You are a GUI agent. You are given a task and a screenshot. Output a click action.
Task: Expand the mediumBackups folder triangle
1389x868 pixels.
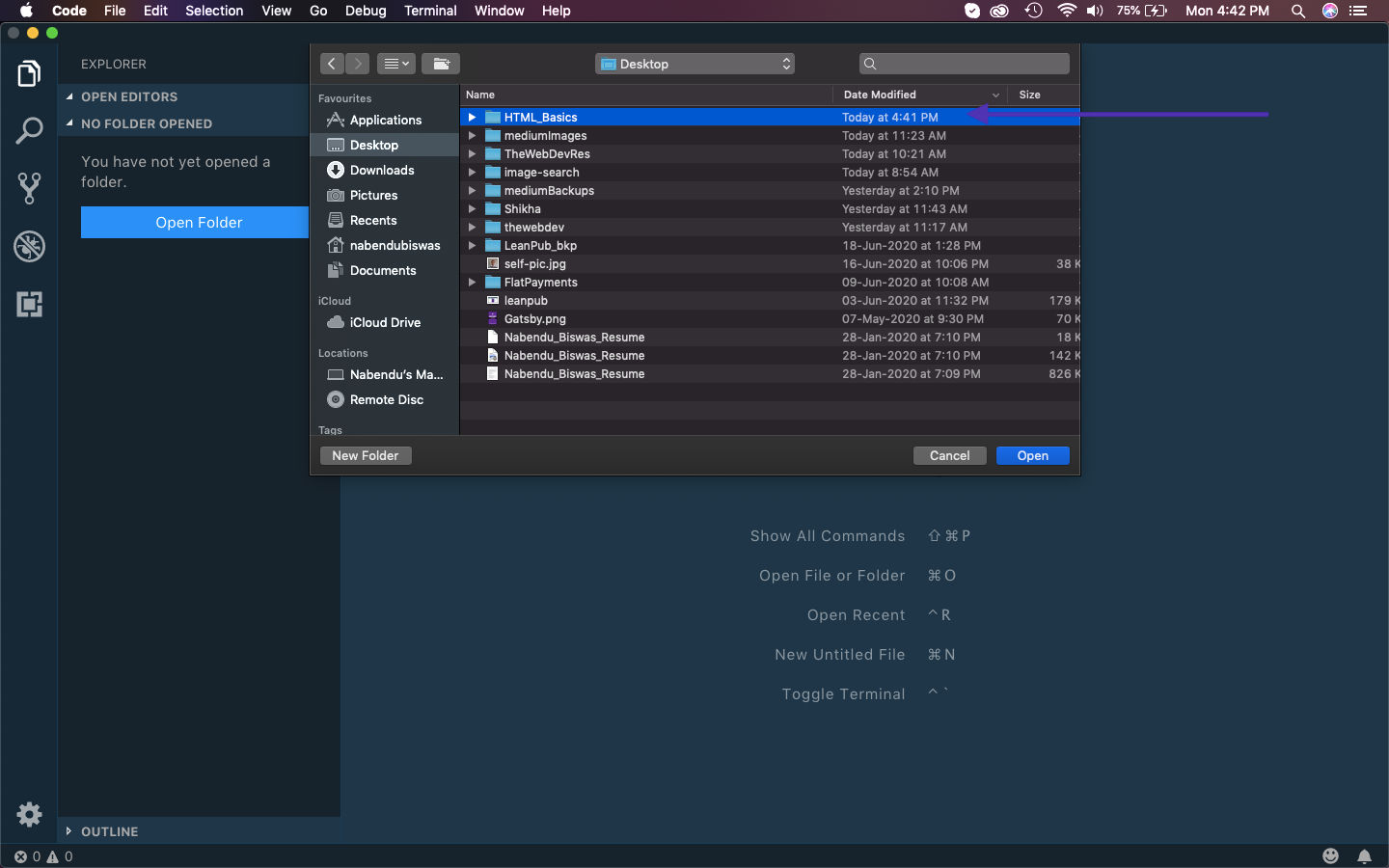click(x=472, y=190)
